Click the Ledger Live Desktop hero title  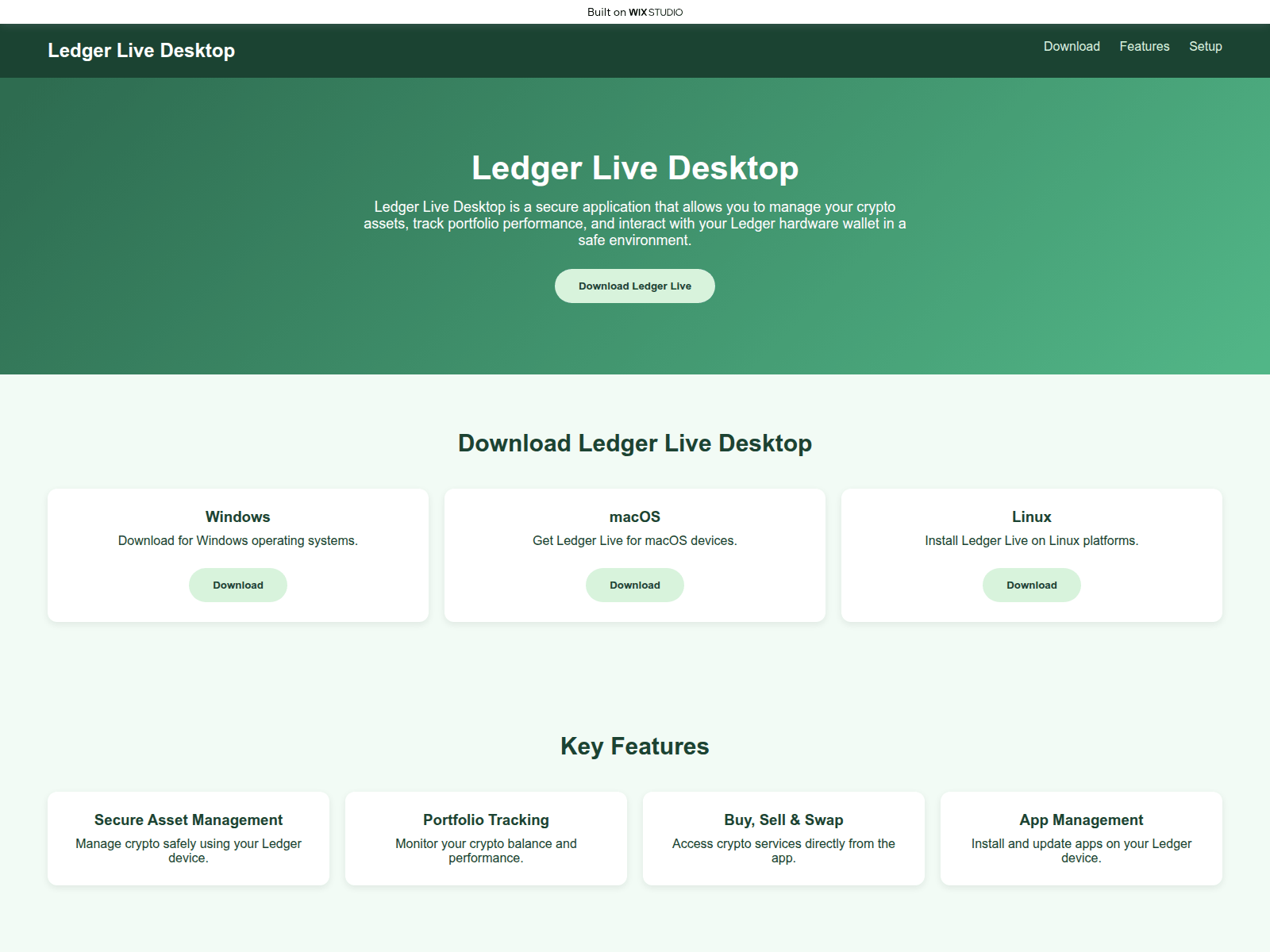pos(635,167)
